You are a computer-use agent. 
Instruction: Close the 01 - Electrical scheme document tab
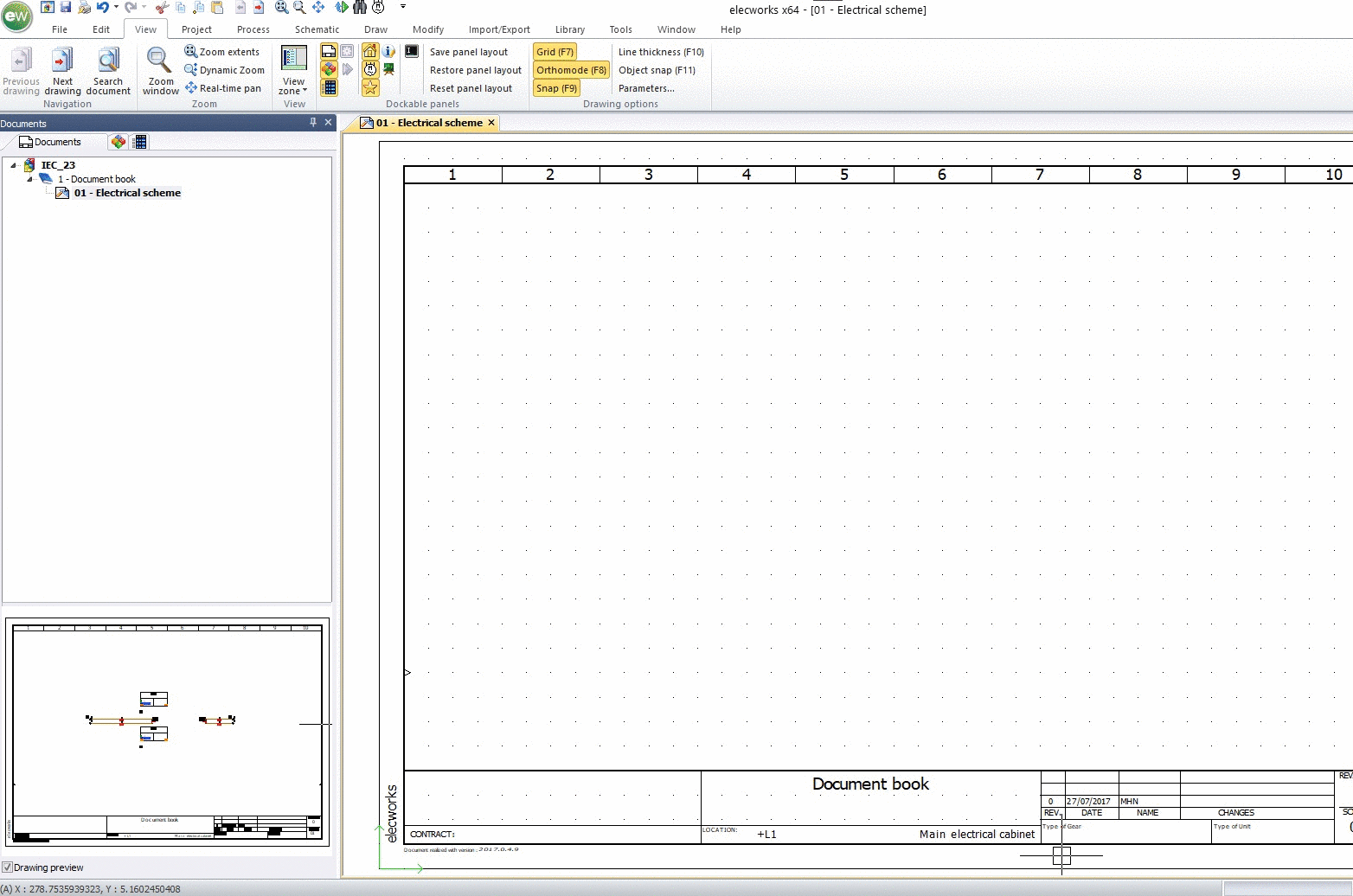pyautogui.click(x=491, y=123)
